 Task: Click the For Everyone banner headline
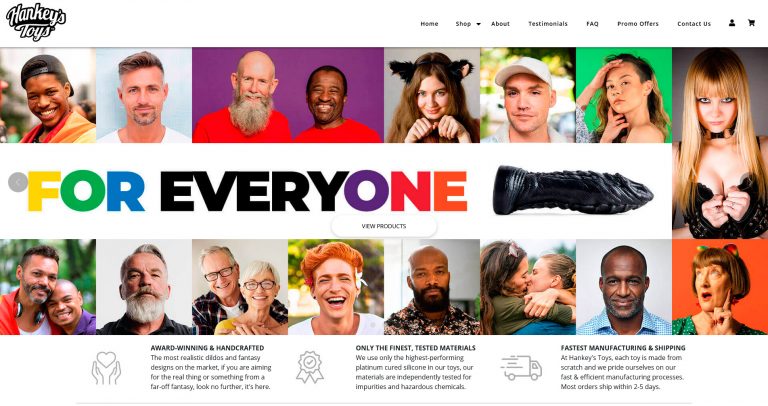(247, 191)
